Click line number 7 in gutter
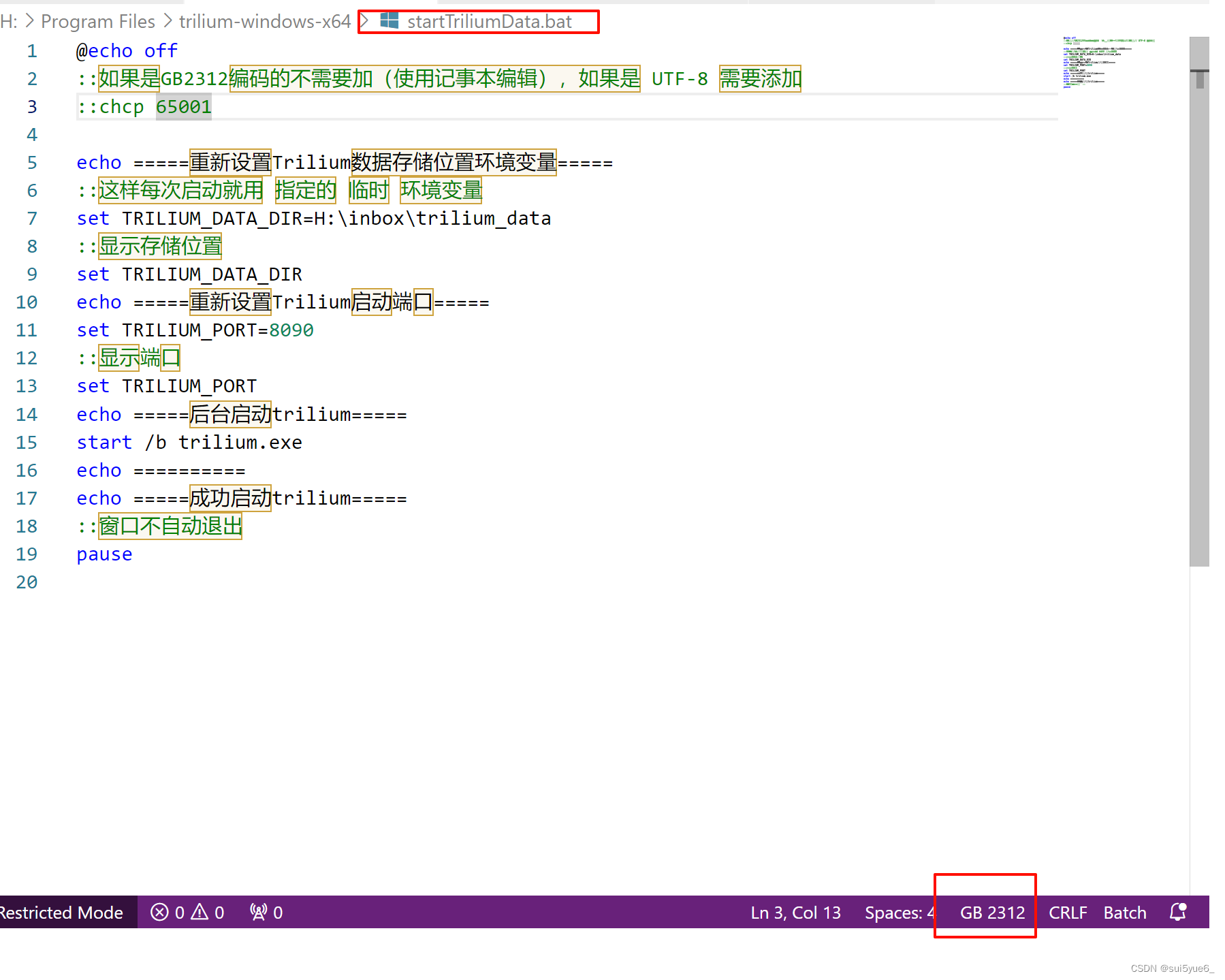Image resolution: width=1225 pixels, height=980 pixels. click(x=32, y=219)
